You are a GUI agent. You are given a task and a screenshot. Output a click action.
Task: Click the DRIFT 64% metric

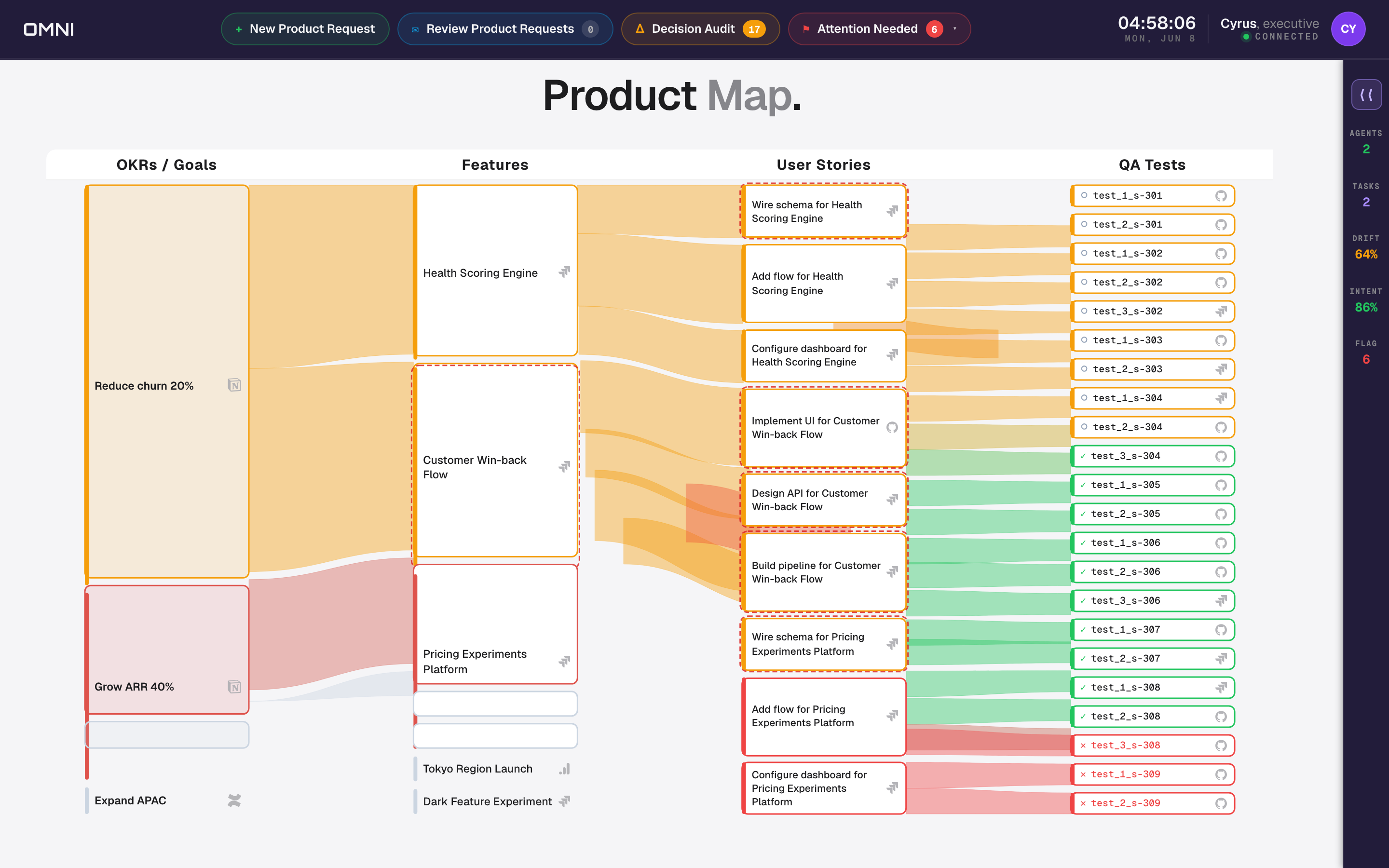click(x=1366, y=247)
